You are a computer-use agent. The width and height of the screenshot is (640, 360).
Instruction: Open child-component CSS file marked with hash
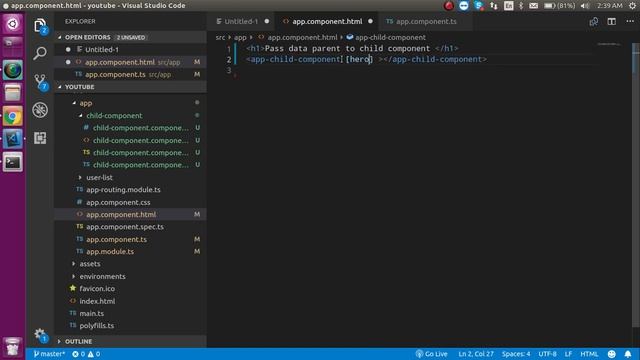coord(131,128)
